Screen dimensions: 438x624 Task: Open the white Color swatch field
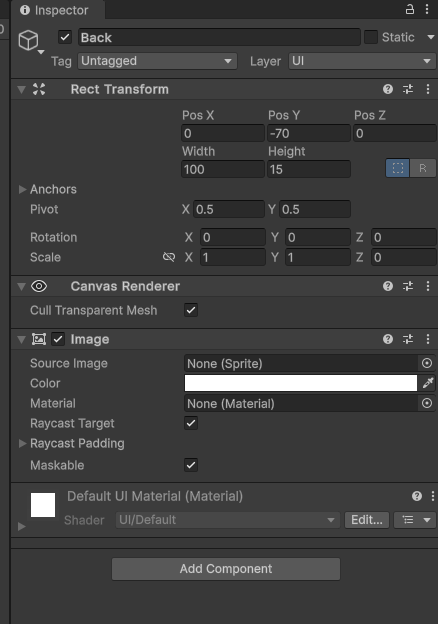point(301,383)
